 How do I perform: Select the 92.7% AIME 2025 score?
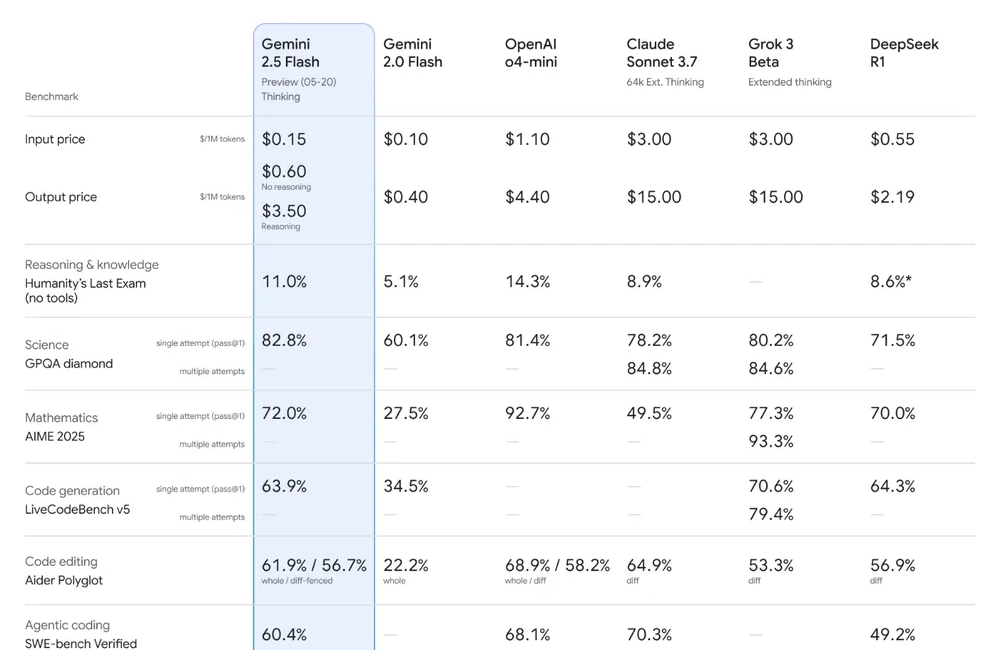click(527, 413)
